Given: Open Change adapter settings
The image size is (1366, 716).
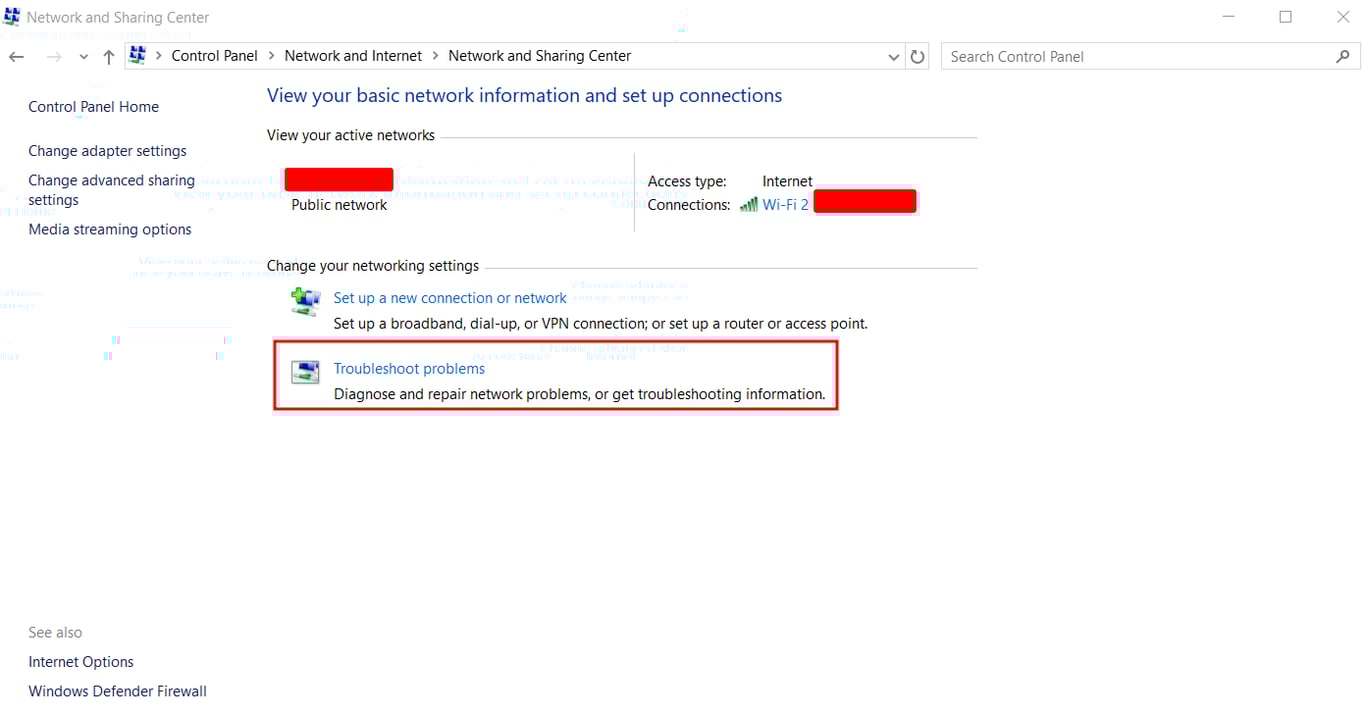Looking at the screenshot, I should click(107, 150).
